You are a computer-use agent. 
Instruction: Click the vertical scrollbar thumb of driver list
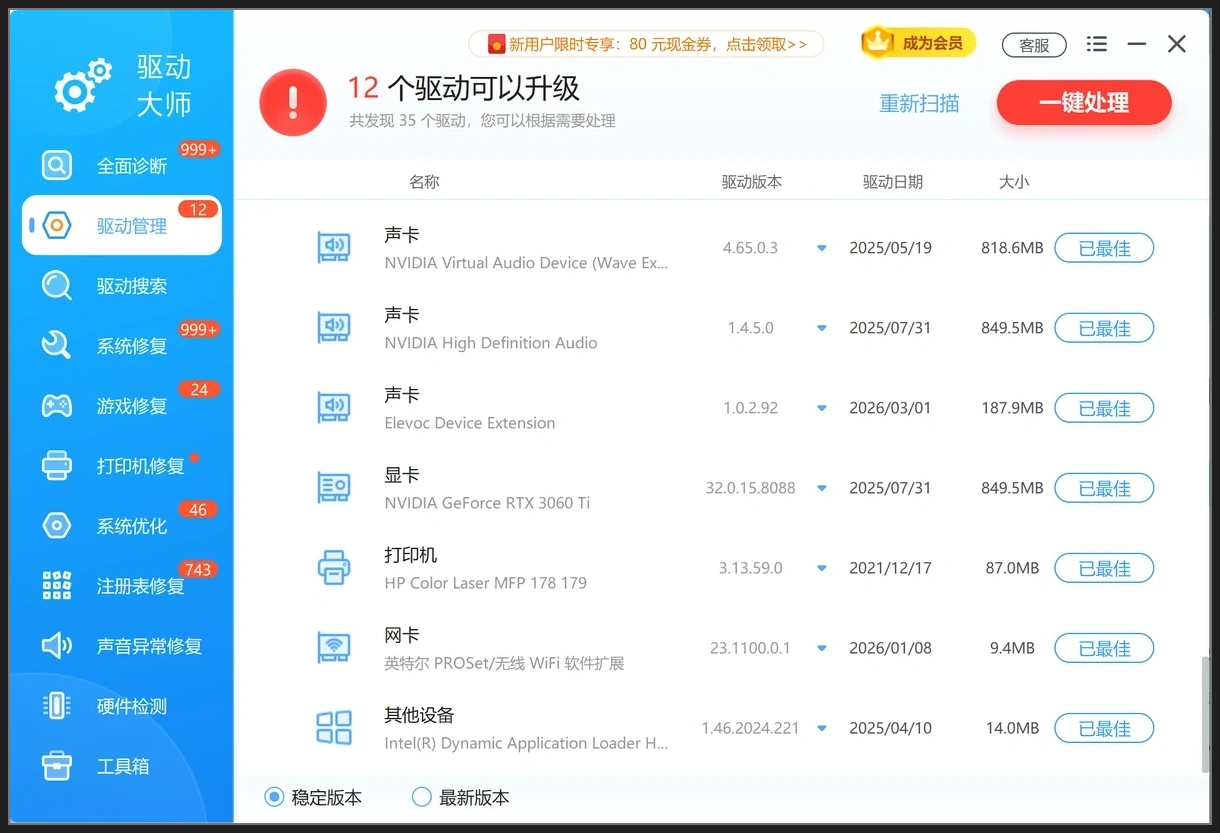(x=1204, y=714)
